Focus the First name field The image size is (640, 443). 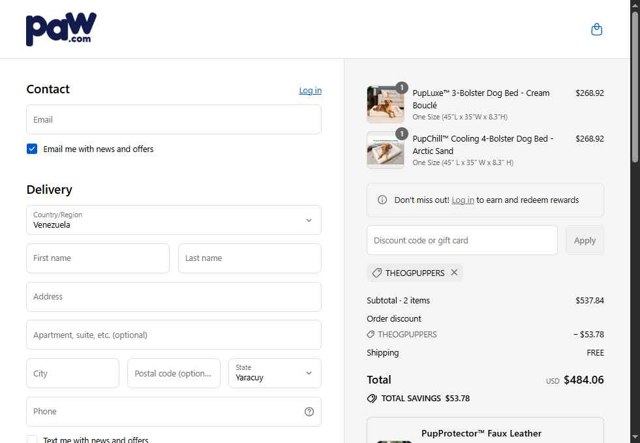98,258
